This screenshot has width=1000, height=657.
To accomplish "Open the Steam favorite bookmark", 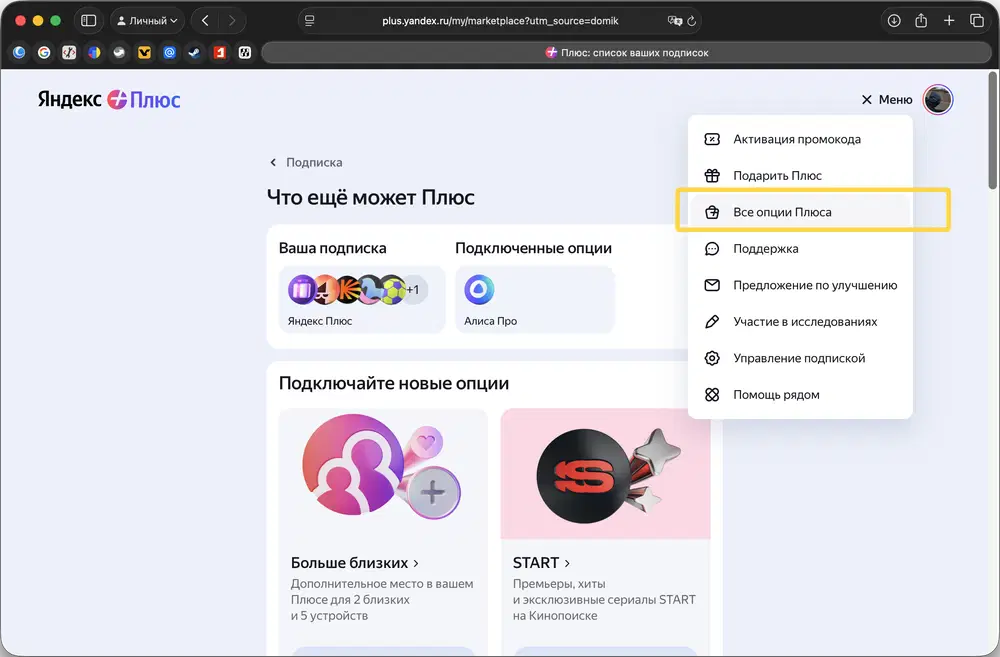I will coord(195,53).
